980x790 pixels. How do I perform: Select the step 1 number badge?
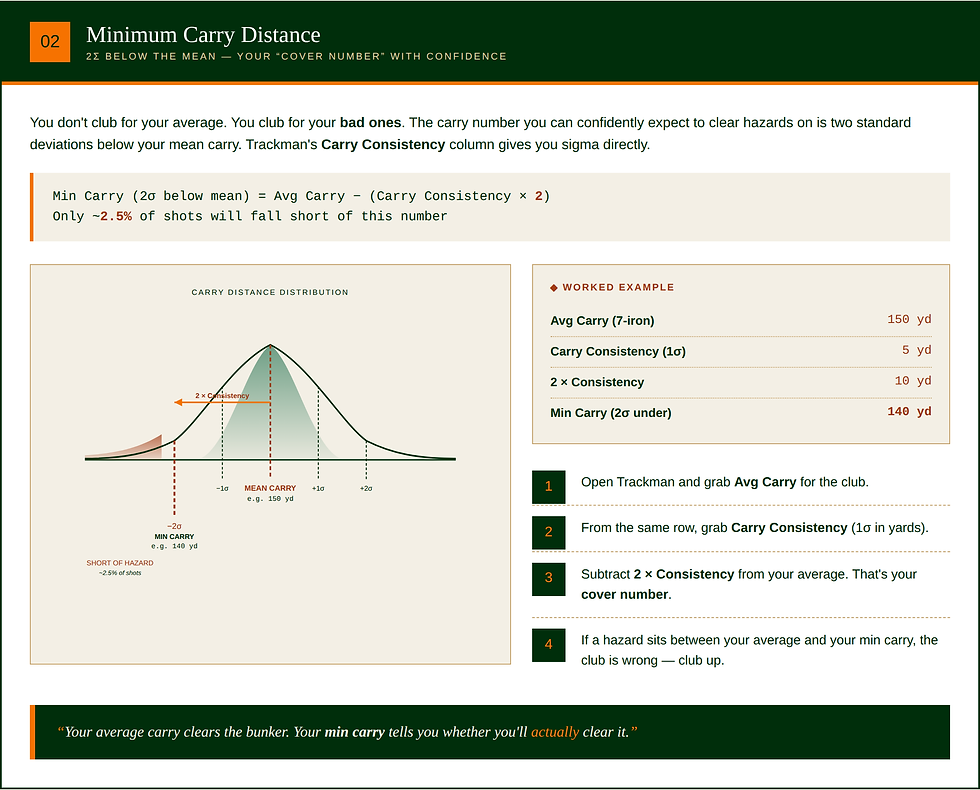549,487
